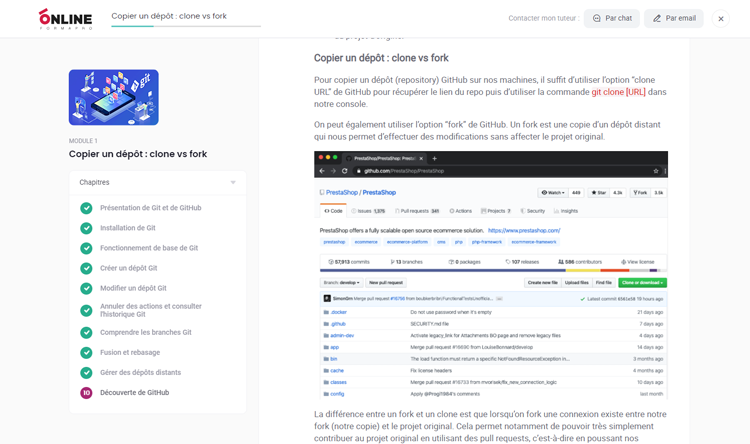Click the checkmark beside Annuler des actions
The height and width of the screenshot is (444, 750).
[x=86, y=311]
